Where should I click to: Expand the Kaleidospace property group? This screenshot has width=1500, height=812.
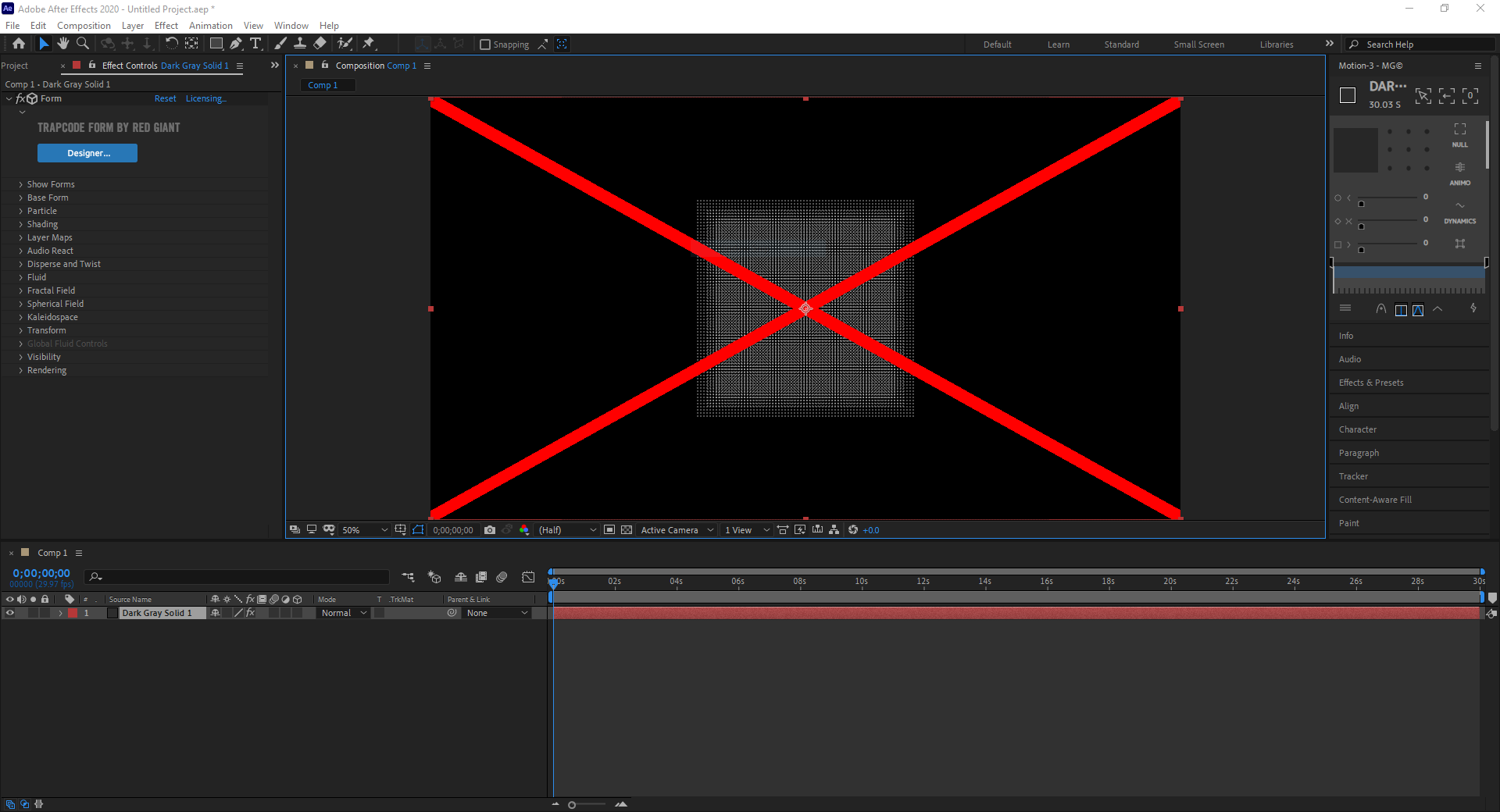tap(21, 317)
